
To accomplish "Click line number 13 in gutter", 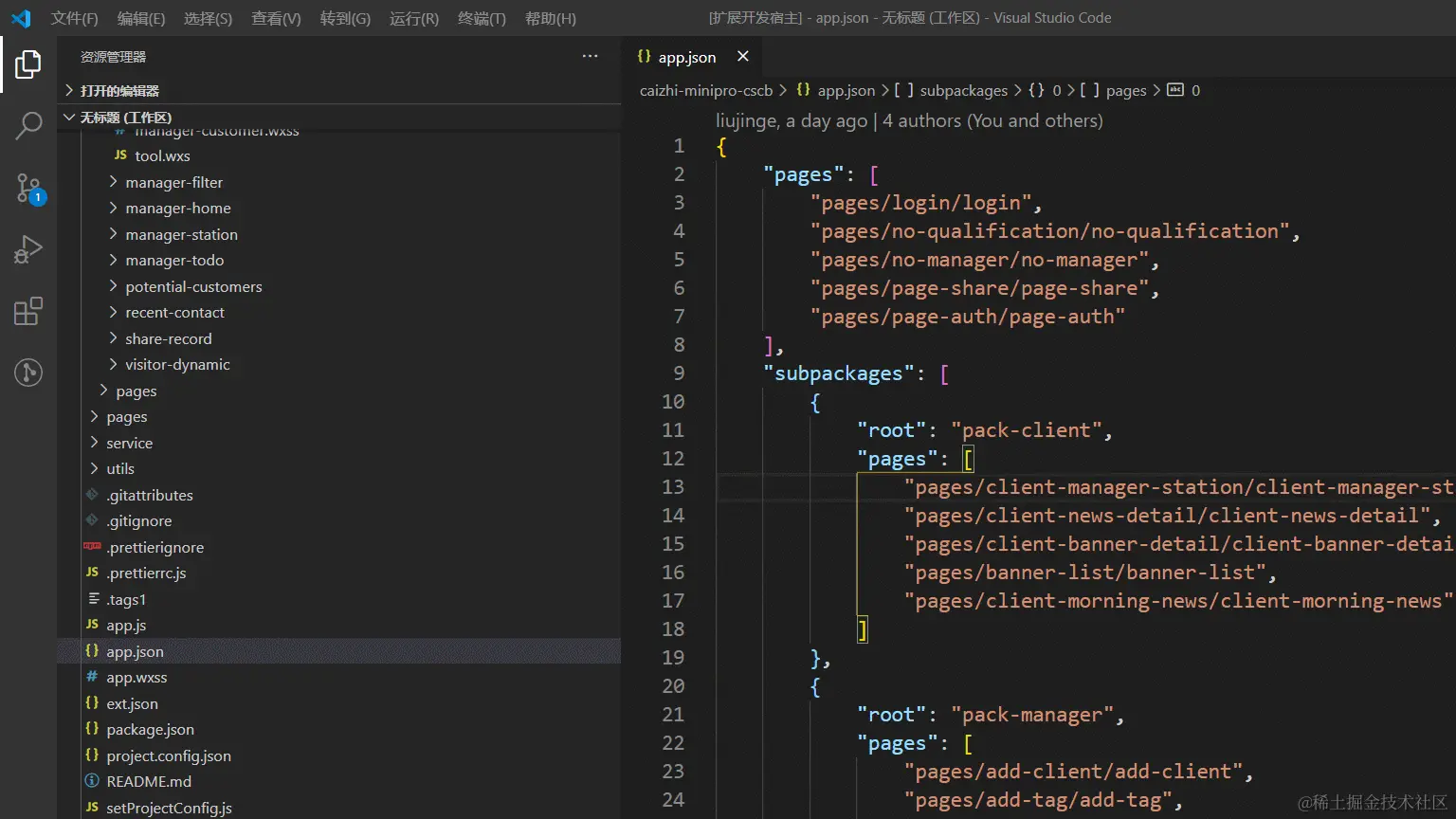I will pos(673,486).
